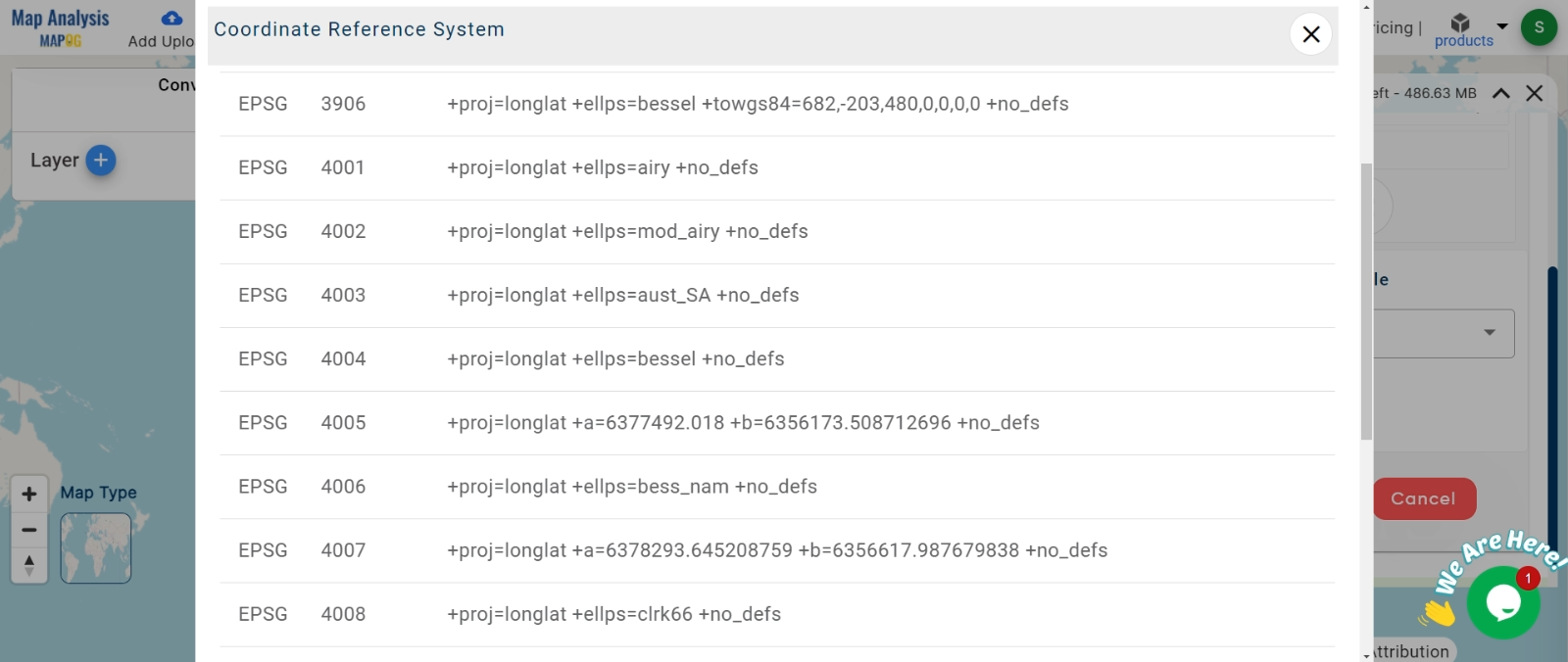
Task: Click the pricing menu item
Action: coord(1392,27)
